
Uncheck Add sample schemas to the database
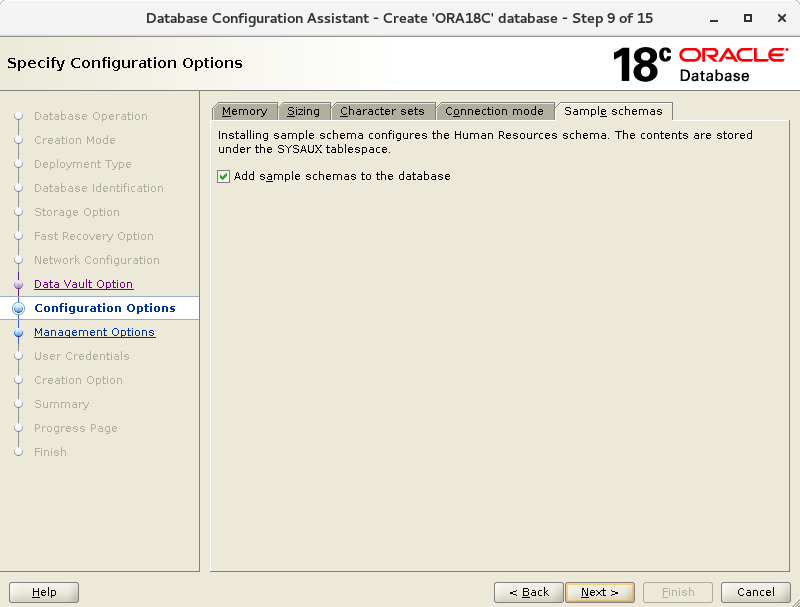[223, 176]
